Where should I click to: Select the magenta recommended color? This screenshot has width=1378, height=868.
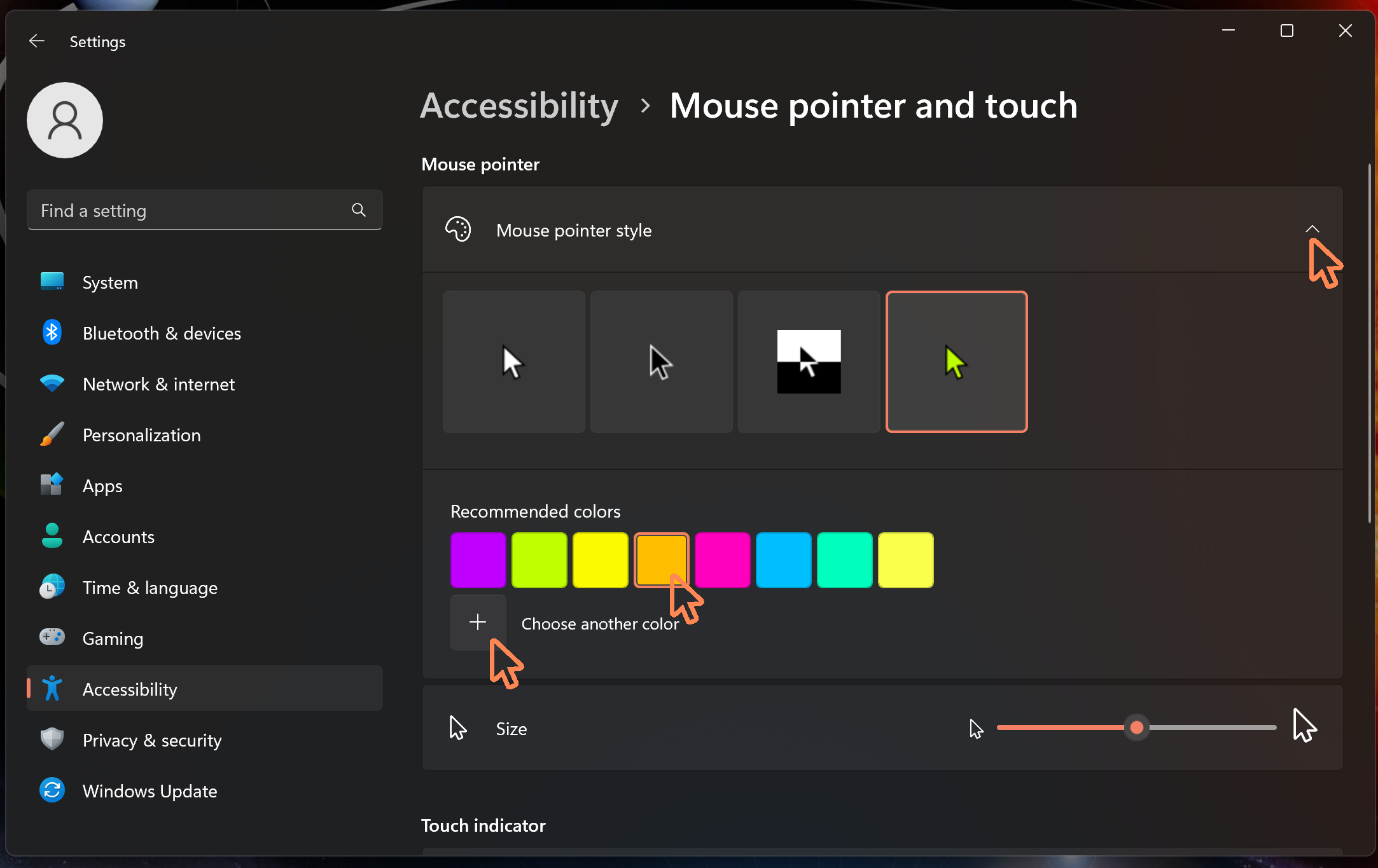click(x=722, y=560)
